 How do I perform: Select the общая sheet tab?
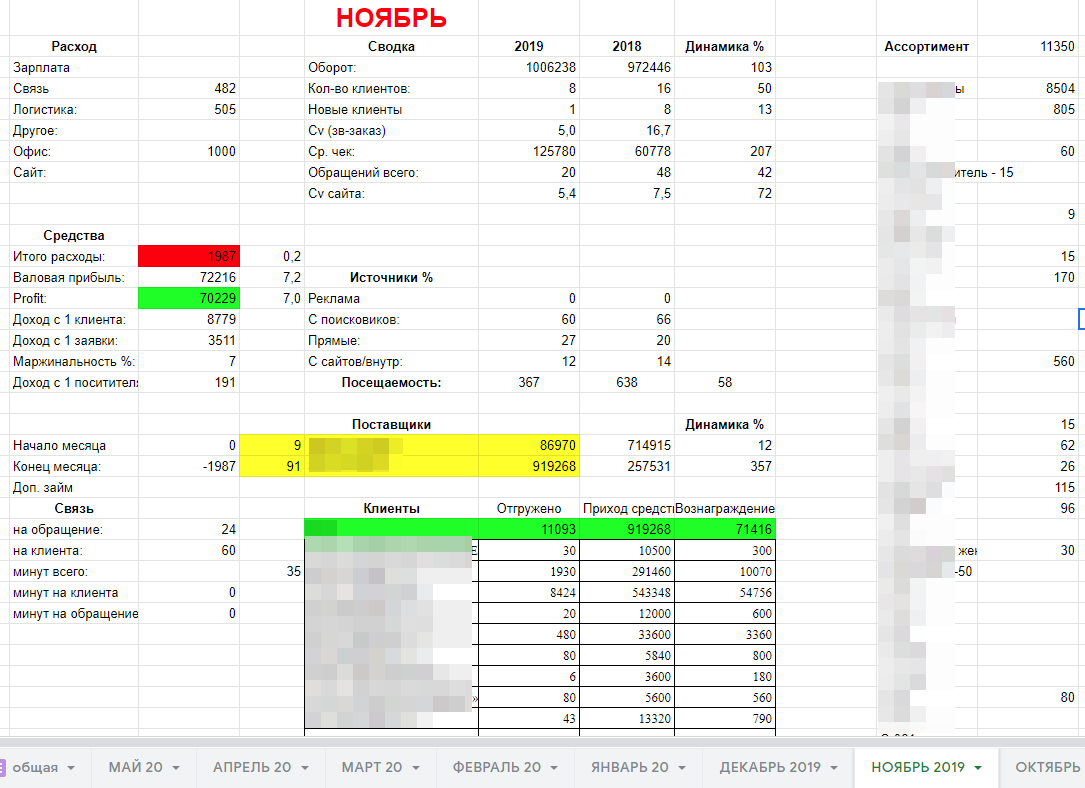[x=35, y=767]
